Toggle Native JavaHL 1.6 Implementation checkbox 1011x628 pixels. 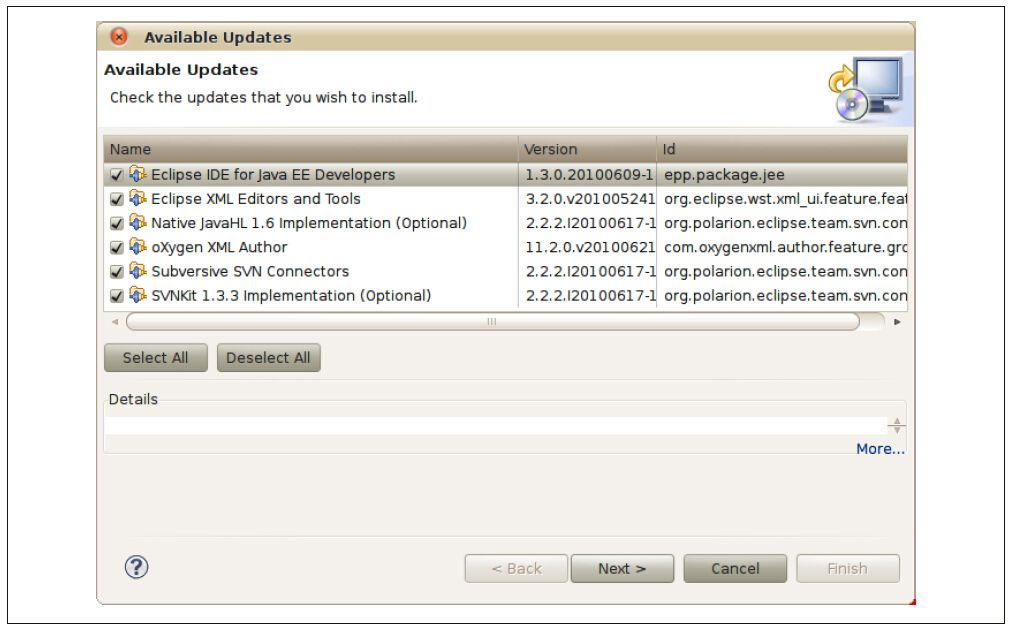click(x=117, y=223)
